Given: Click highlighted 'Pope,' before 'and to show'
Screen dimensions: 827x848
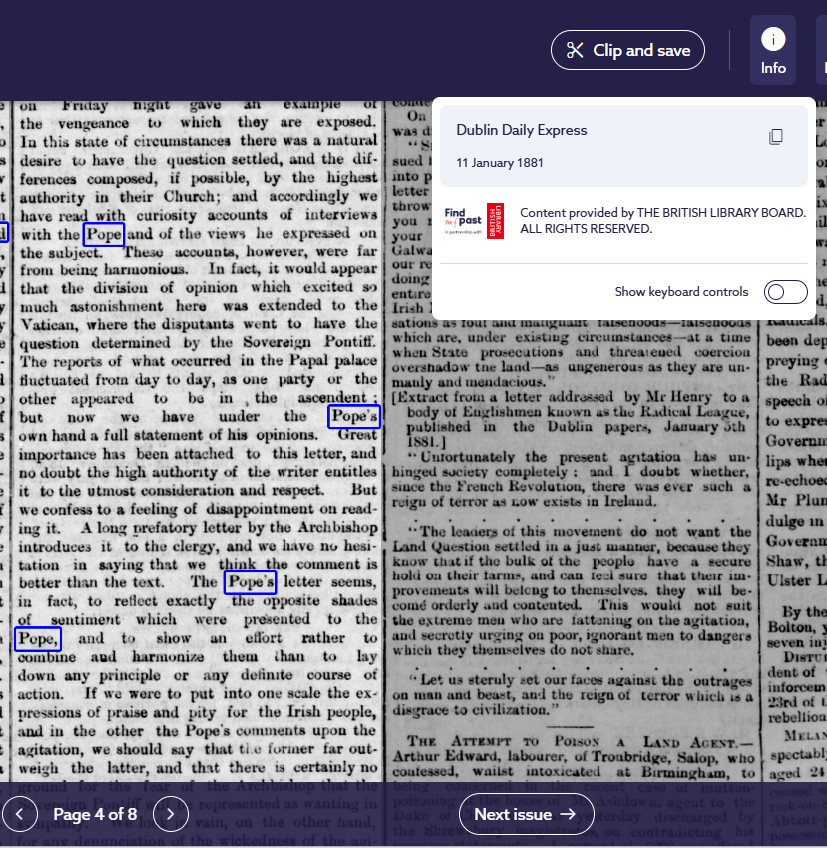Looking at the screenshot, I should click(x=38, y=639).
